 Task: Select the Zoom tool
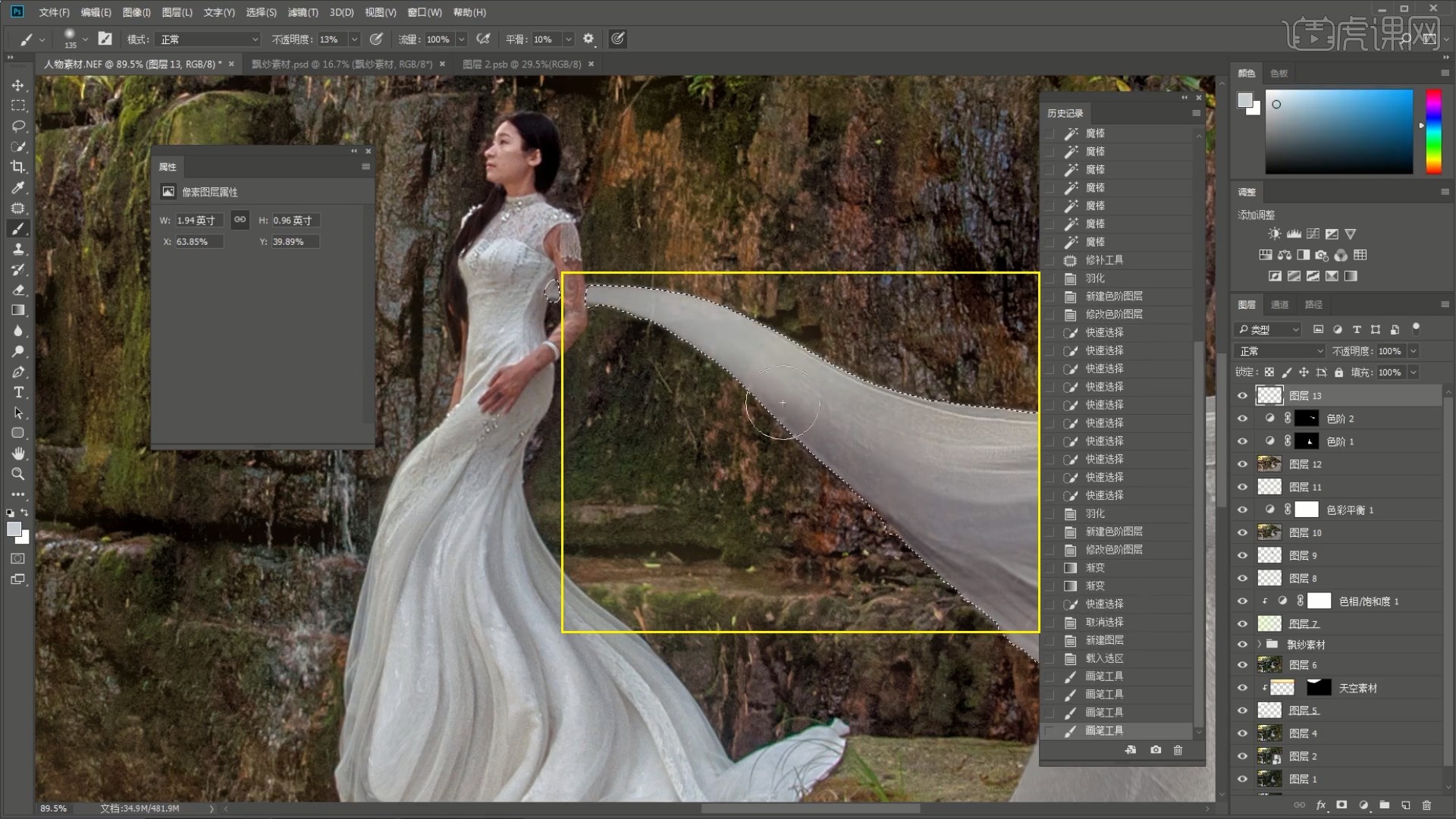tap(18, 474)
